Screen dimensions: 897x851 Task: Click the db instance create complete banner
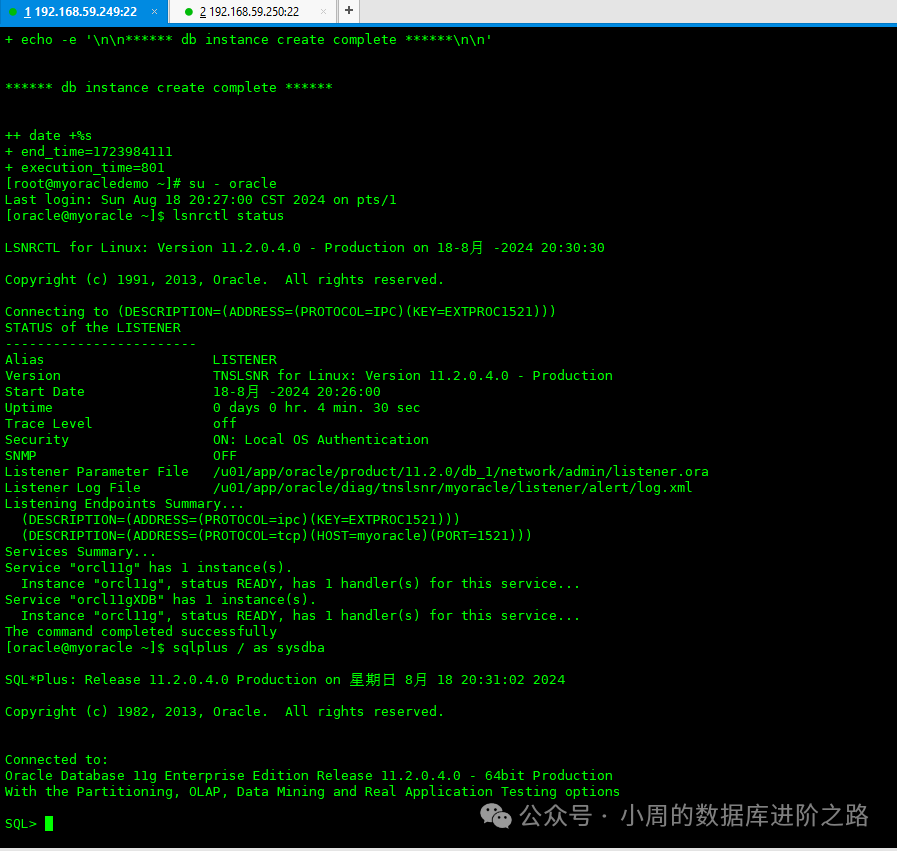point(170,87)
